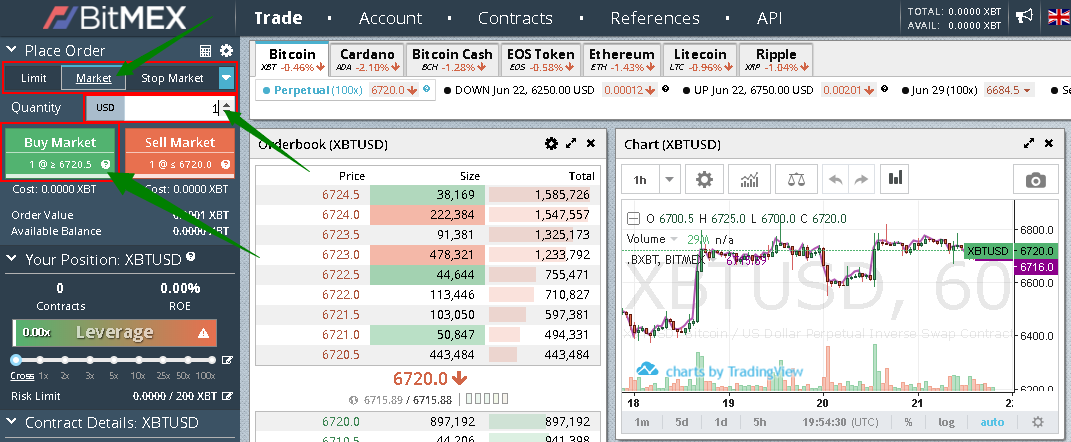Open Place Order settings gear
The height and width of the screenshot is (442, 1071).
click(x=226, y=51)
